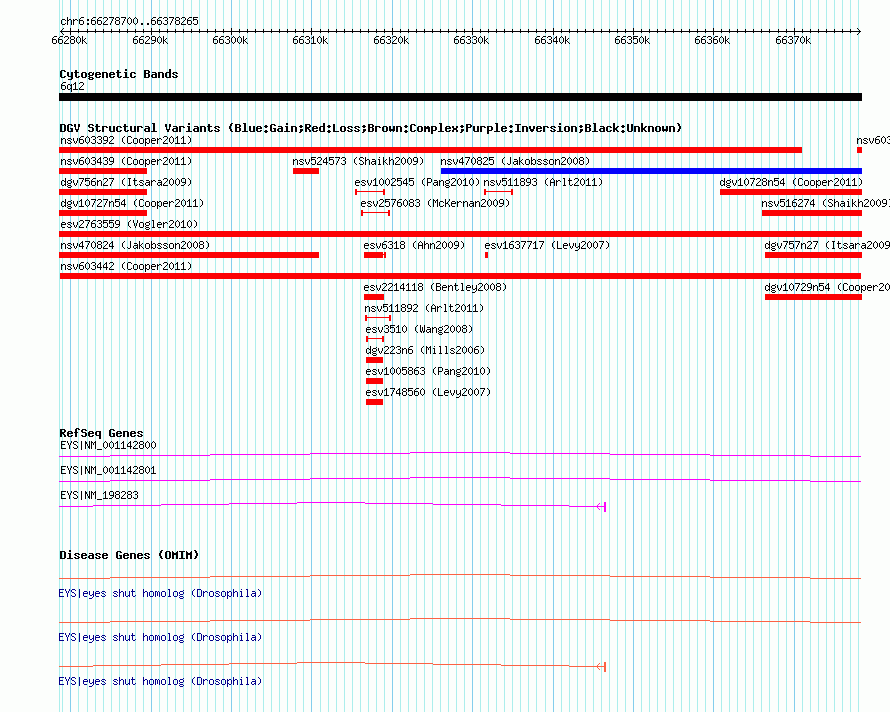Open variant esv2763559 (Vogler2010)
The width and height of the screenshot is (890, 712).
click(x=129, y=224)
